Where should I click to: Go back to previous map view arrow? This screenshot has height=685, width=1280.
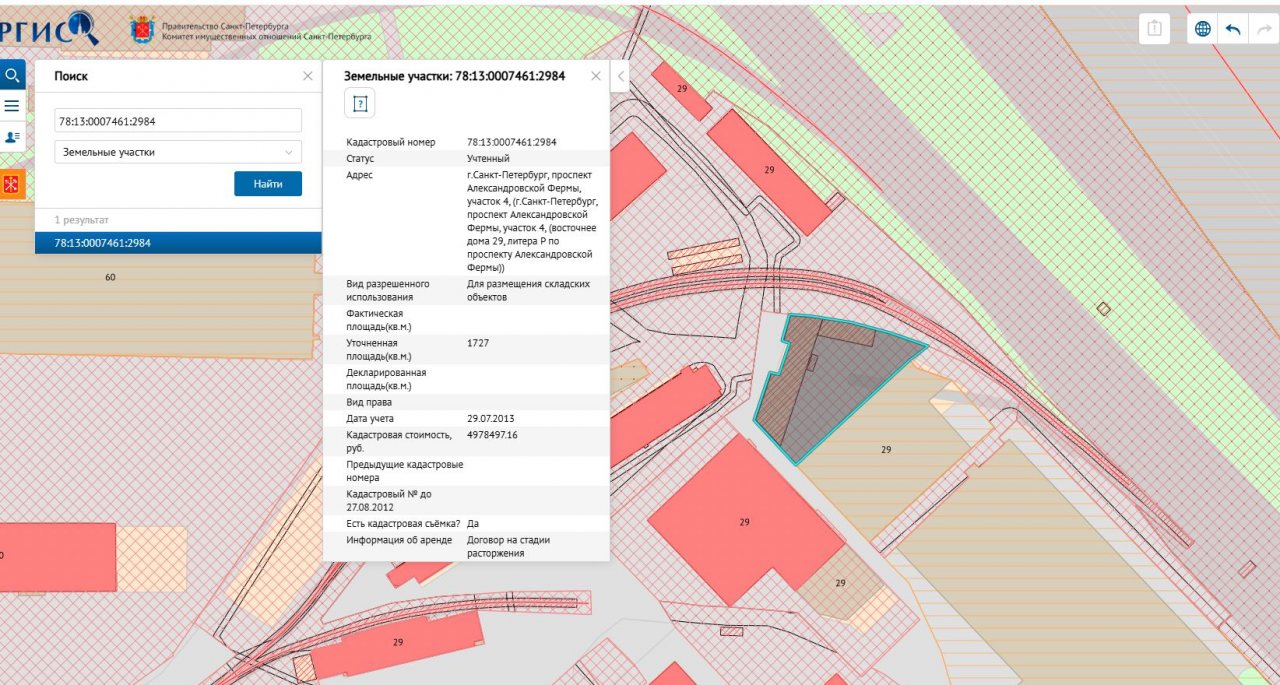[1233, 29]
